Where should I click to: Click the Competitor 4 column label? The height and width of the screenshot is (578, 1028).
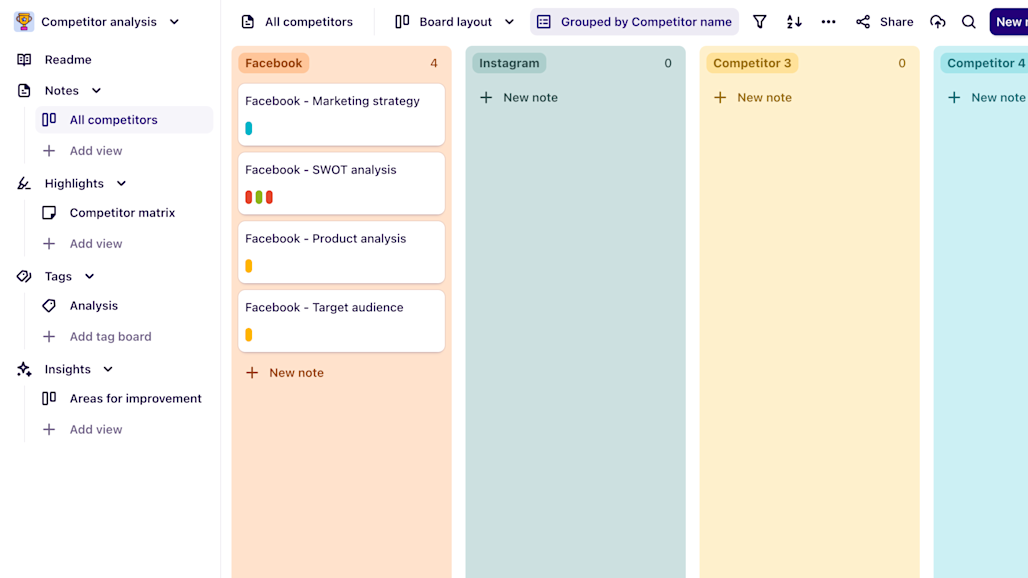(x=985, y=63)
